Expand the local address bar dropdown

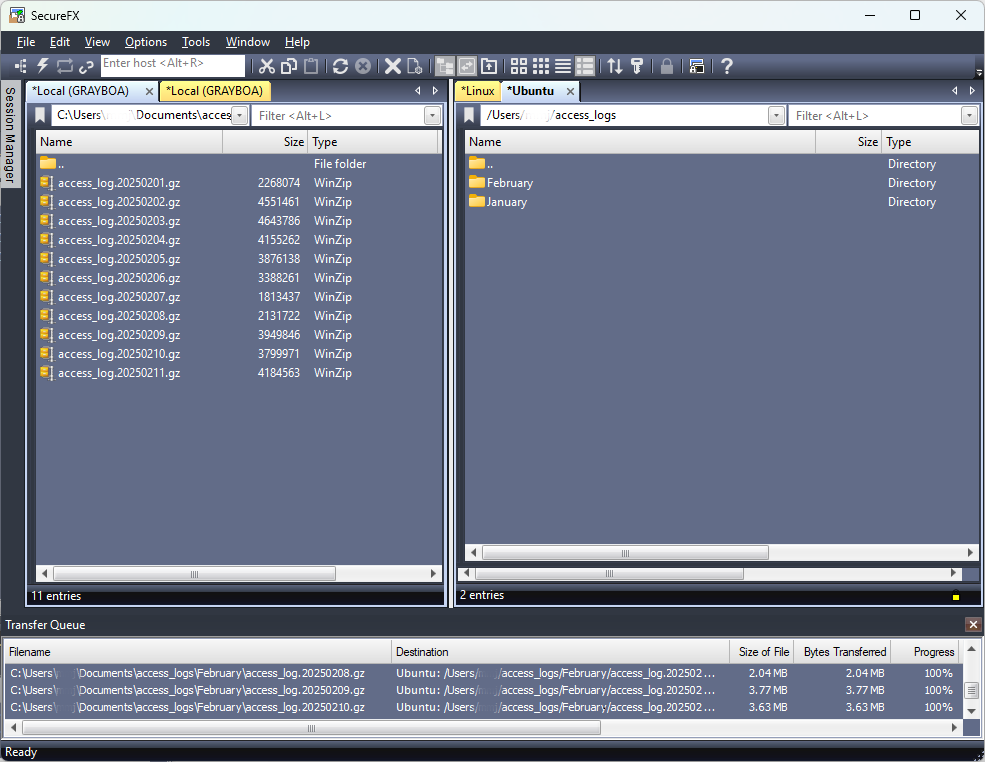click(238, 115)
